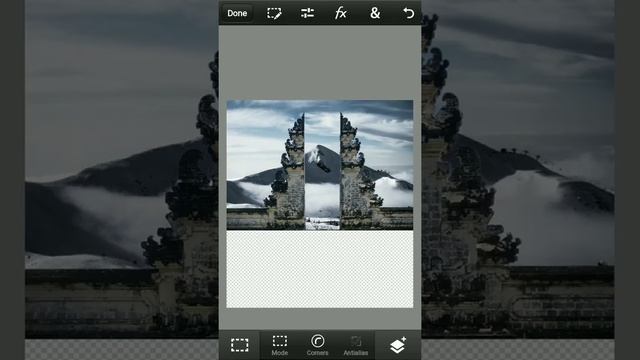Tap the transparent checkered canvas area

[x=320, y=269]
